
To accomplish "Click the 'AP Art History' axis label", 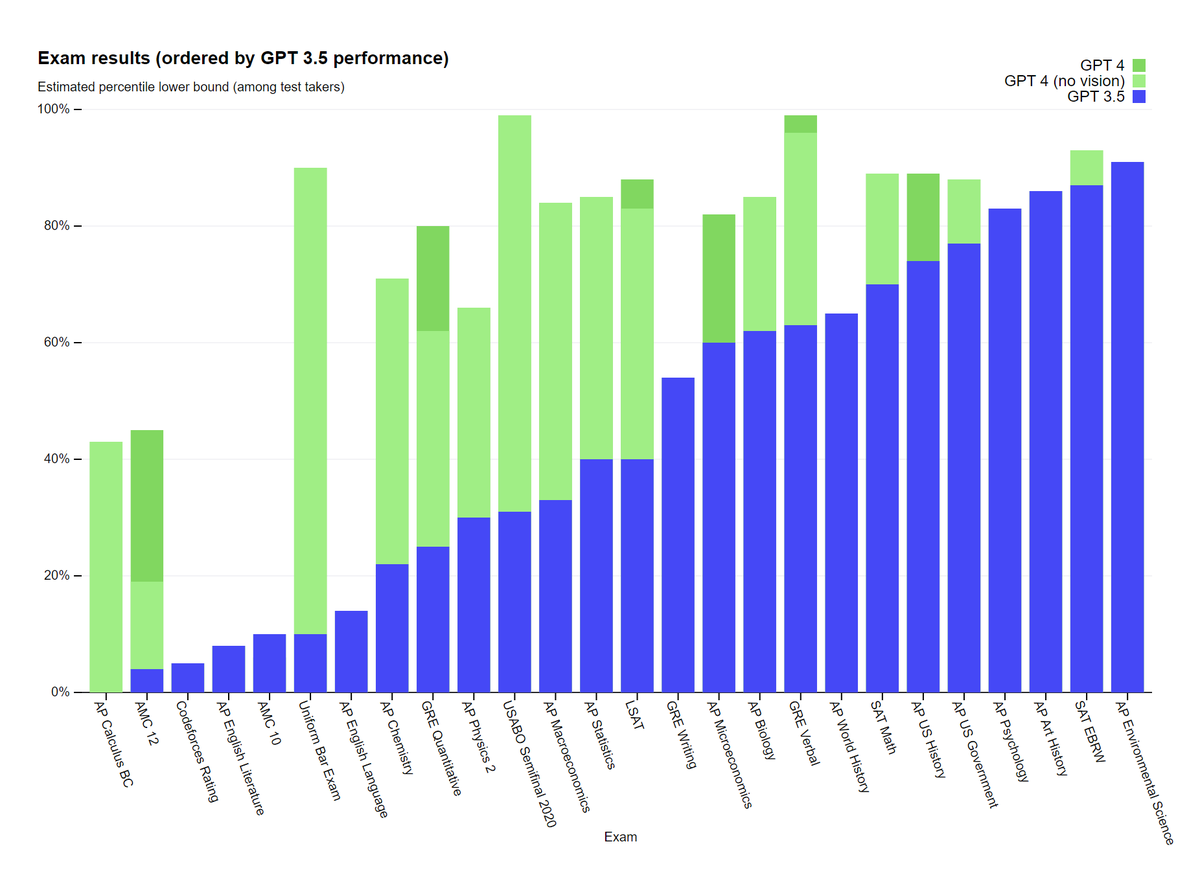I will click(x=1050, y=737).
